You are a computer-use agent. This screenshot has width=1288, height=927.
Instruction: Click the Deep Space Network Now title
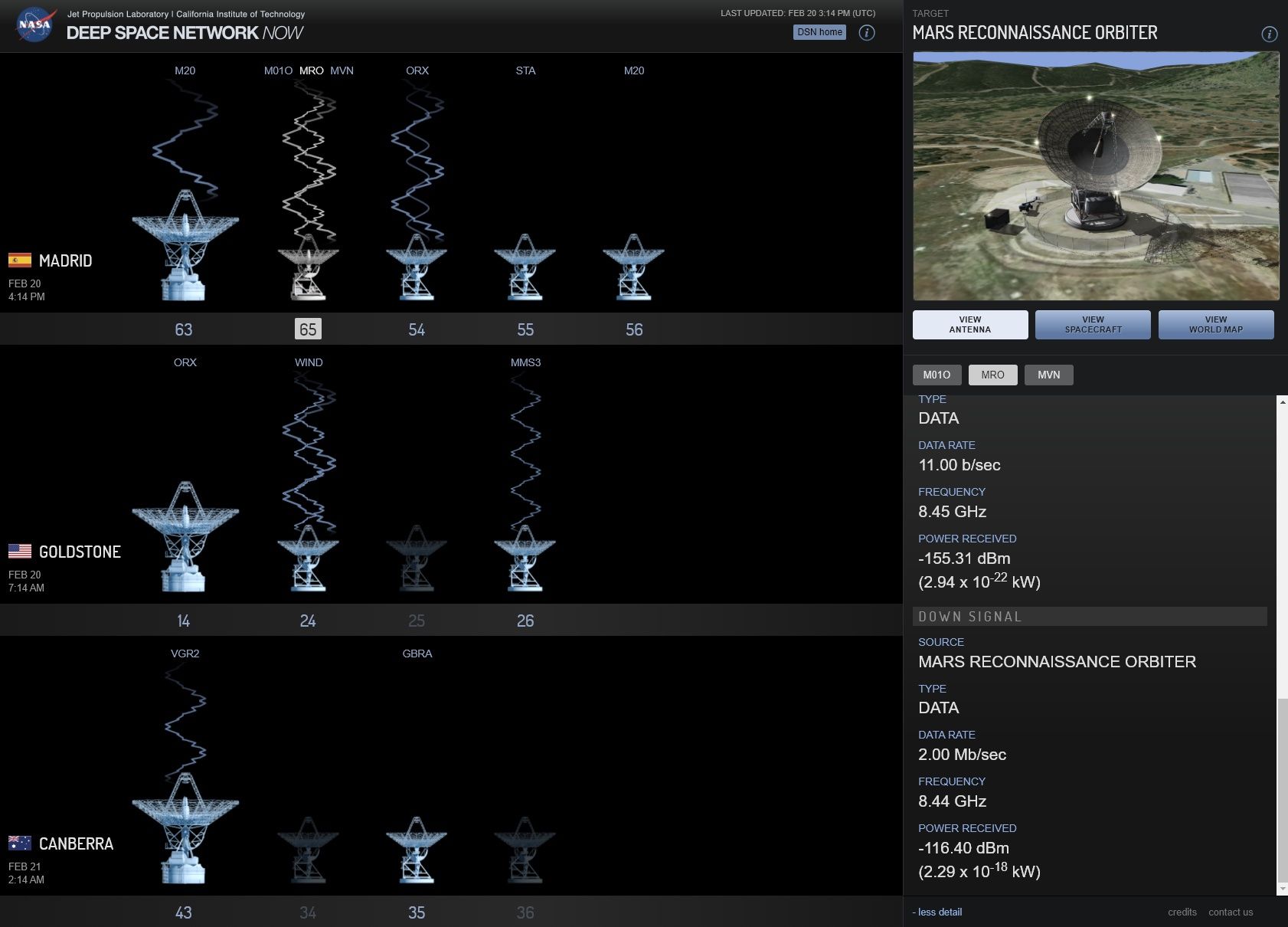pyautogui.click(x=185, y=33)
